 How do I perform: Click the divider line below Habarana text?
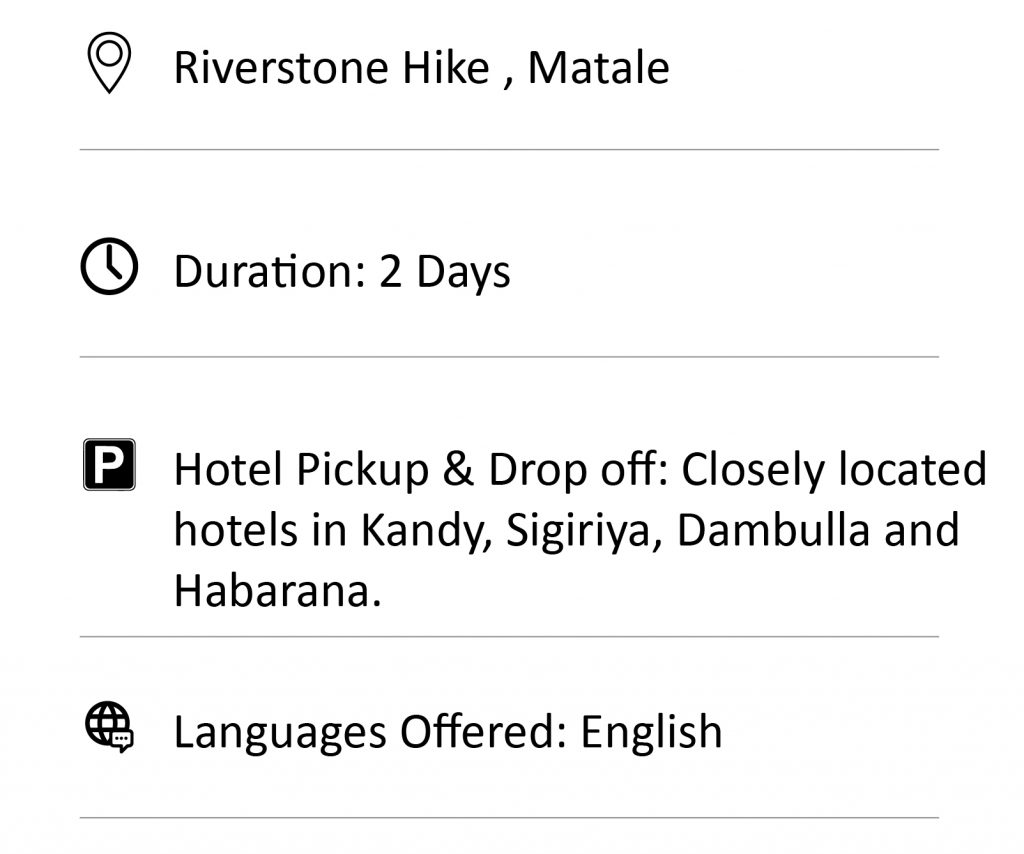(x=509, y=637)
